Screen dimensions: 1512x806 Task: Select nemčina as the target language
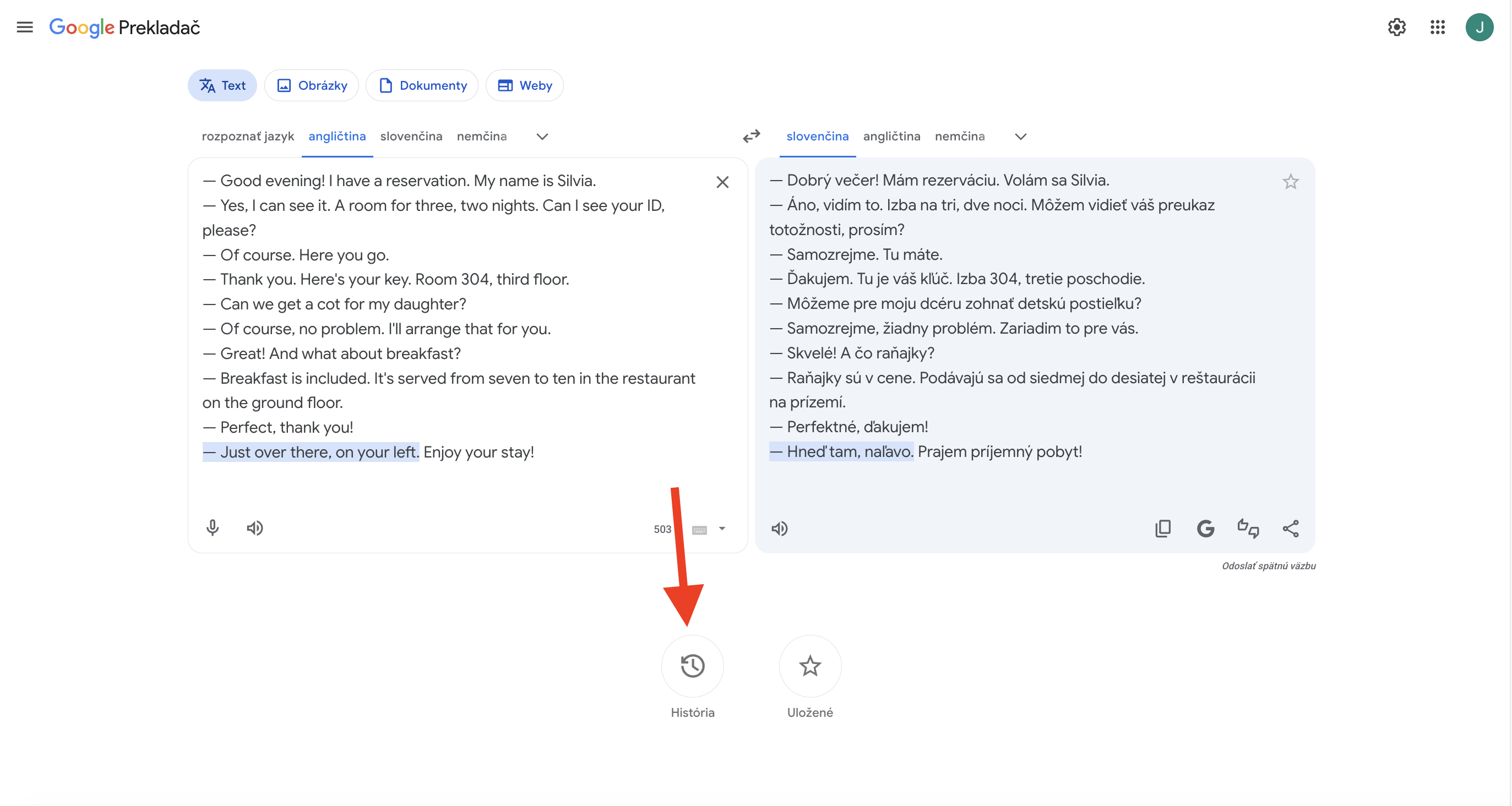tap(960, 136)
